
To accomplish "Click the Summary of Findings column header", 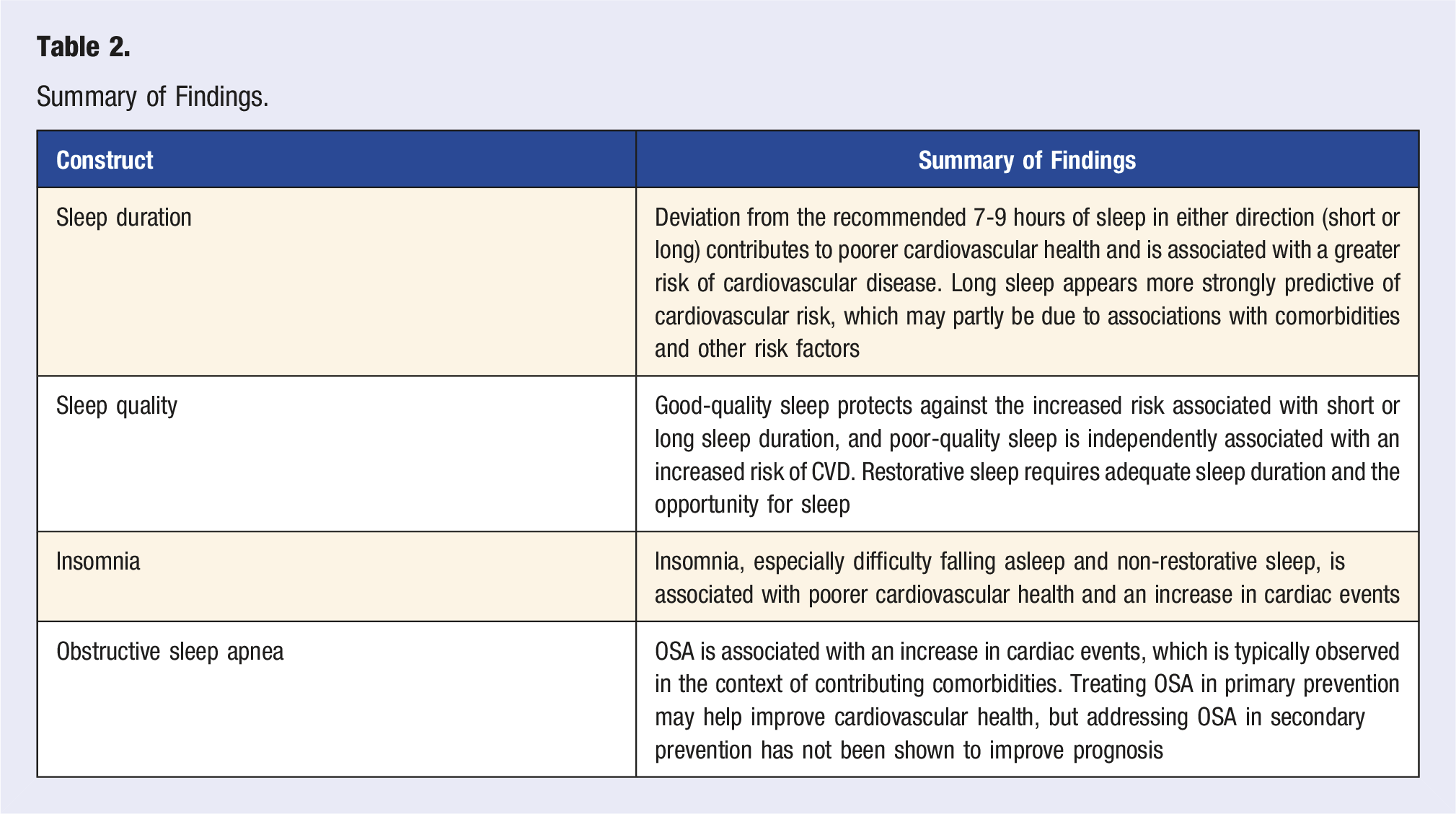I will (x=1027, y=160).
